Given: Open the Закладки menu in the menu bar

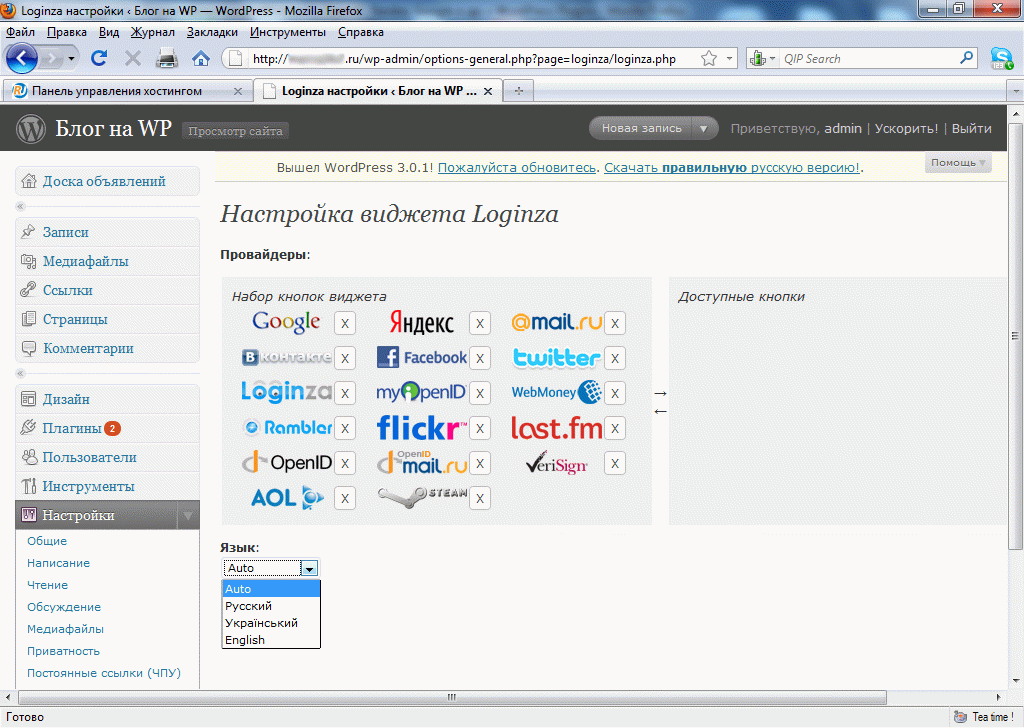Looking at the screenshot, I should 212,32.
